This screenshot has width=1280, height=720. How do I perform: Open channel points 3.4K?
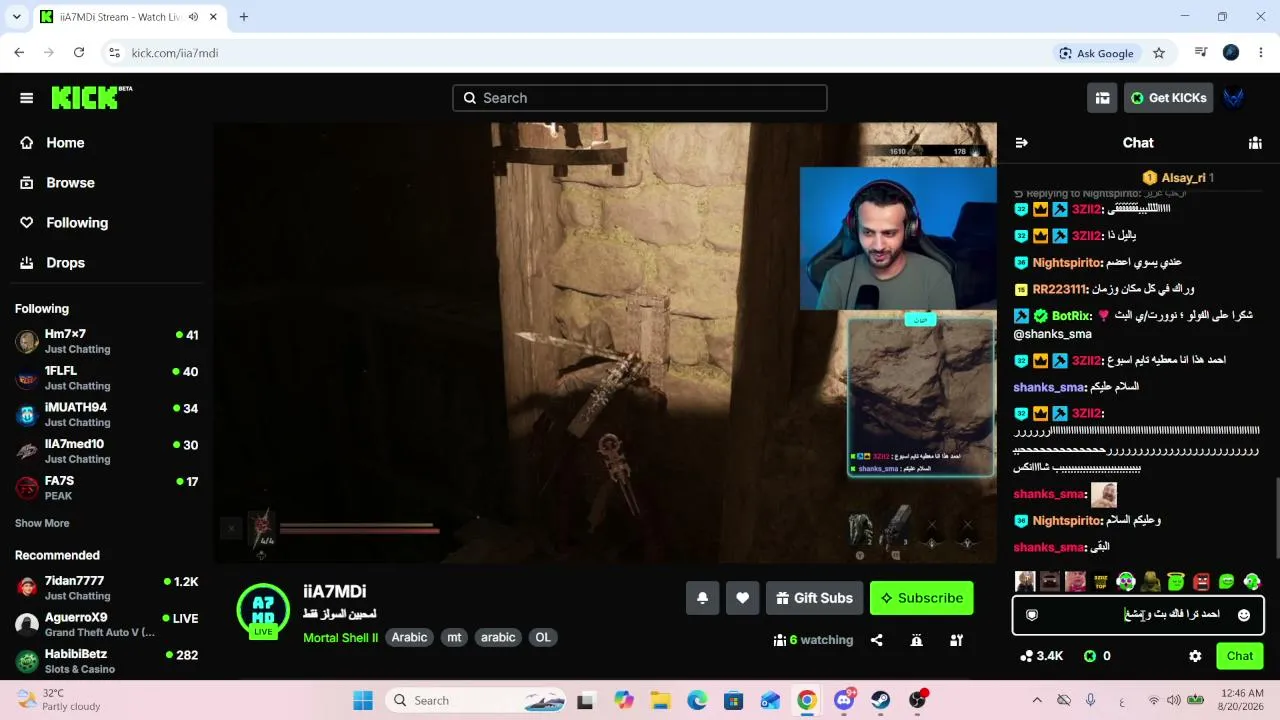tap(1041, 656)
